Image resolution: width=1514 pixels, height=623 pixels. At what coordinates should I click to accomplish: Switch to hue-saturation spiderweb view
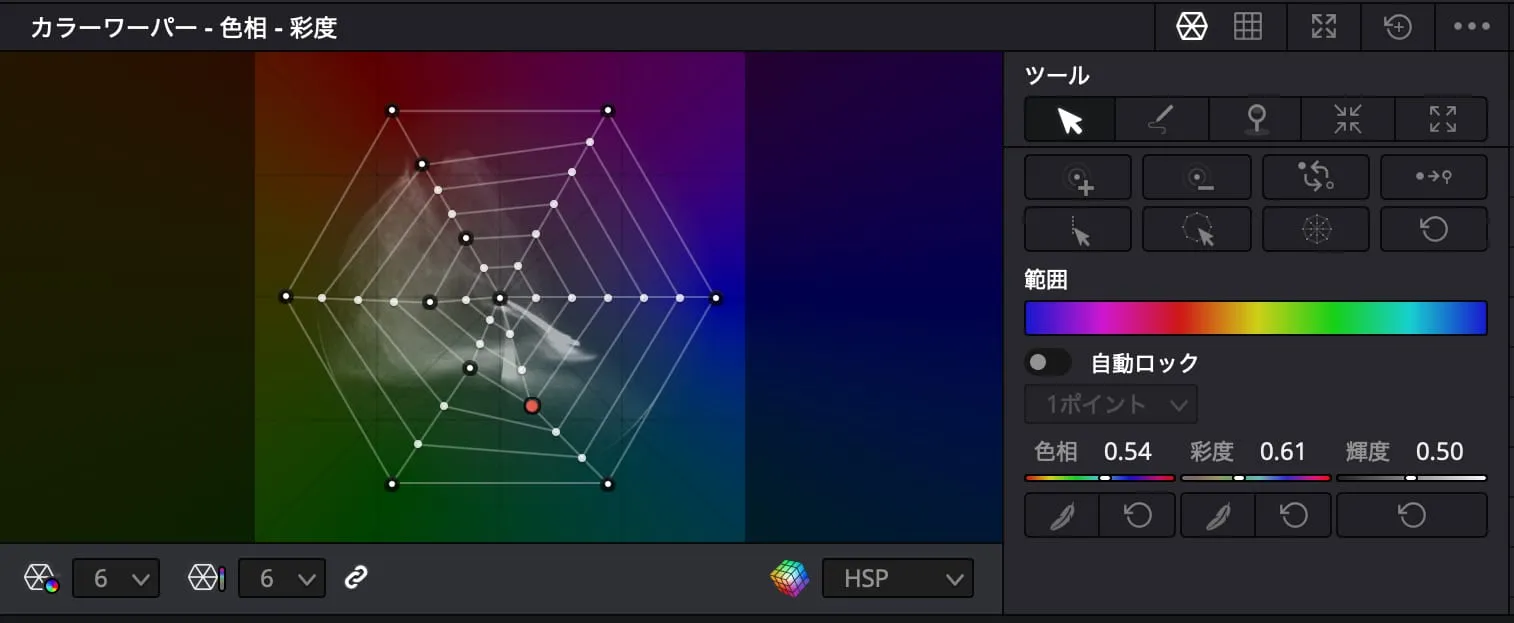coord(1191,27)
